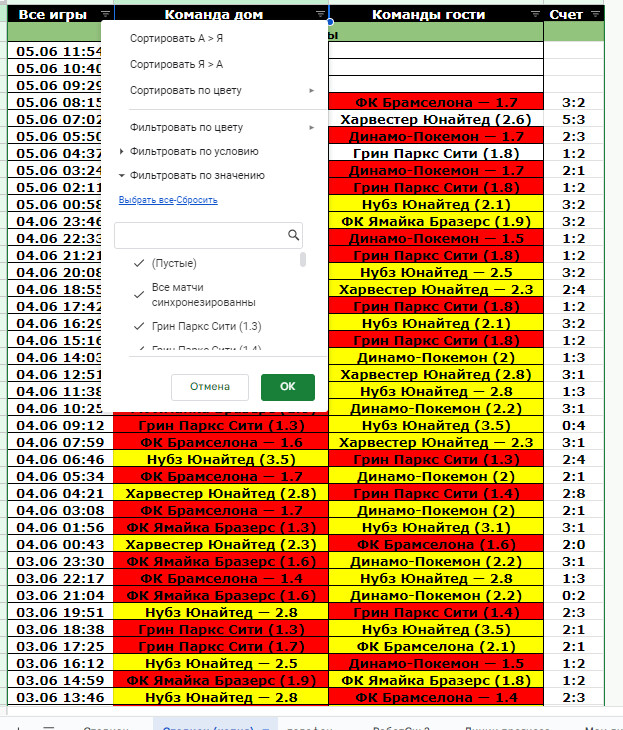The image size is (623, 730).
Task: Select home cell Харвестер Юнайтед (2.3)
Action: 221,544
